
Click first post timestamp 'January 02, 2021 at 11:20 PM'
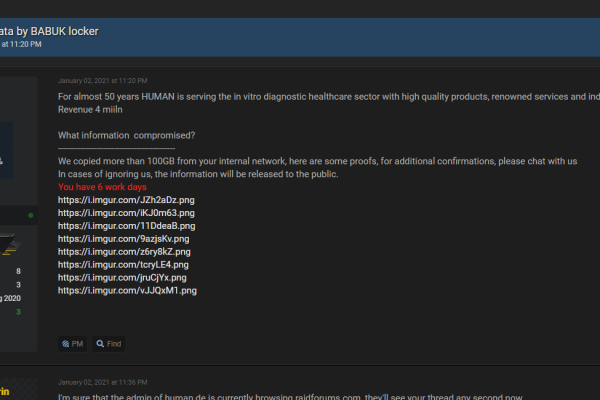[x=103, y=81]
